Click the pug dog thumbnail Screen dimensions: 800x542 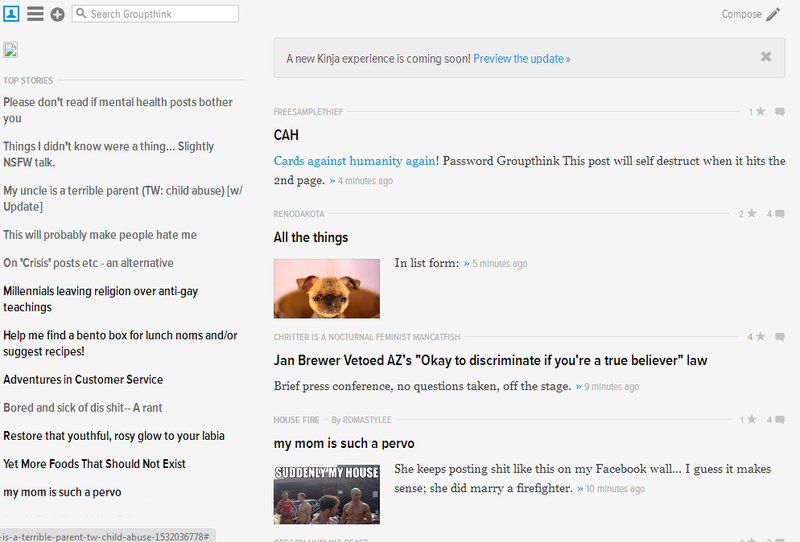point(327,288)
